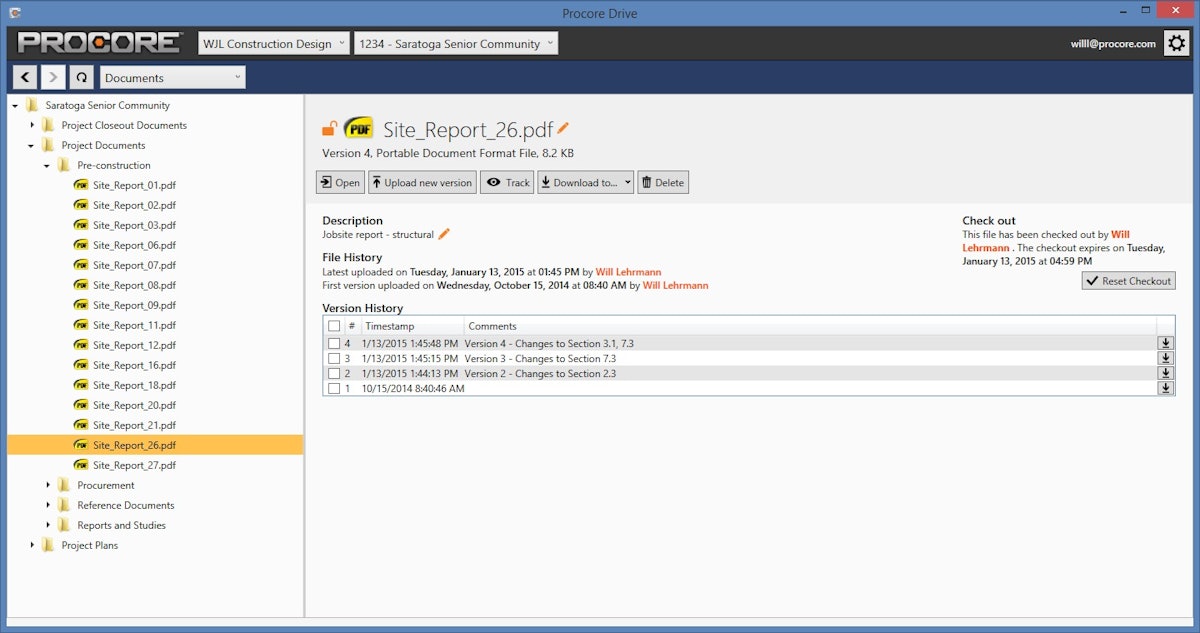Download version 4 using row arrow icon
Image resolution: width=1200 pixels, height=633 pixels.
pyautogui.click(x=1165, y=343)
